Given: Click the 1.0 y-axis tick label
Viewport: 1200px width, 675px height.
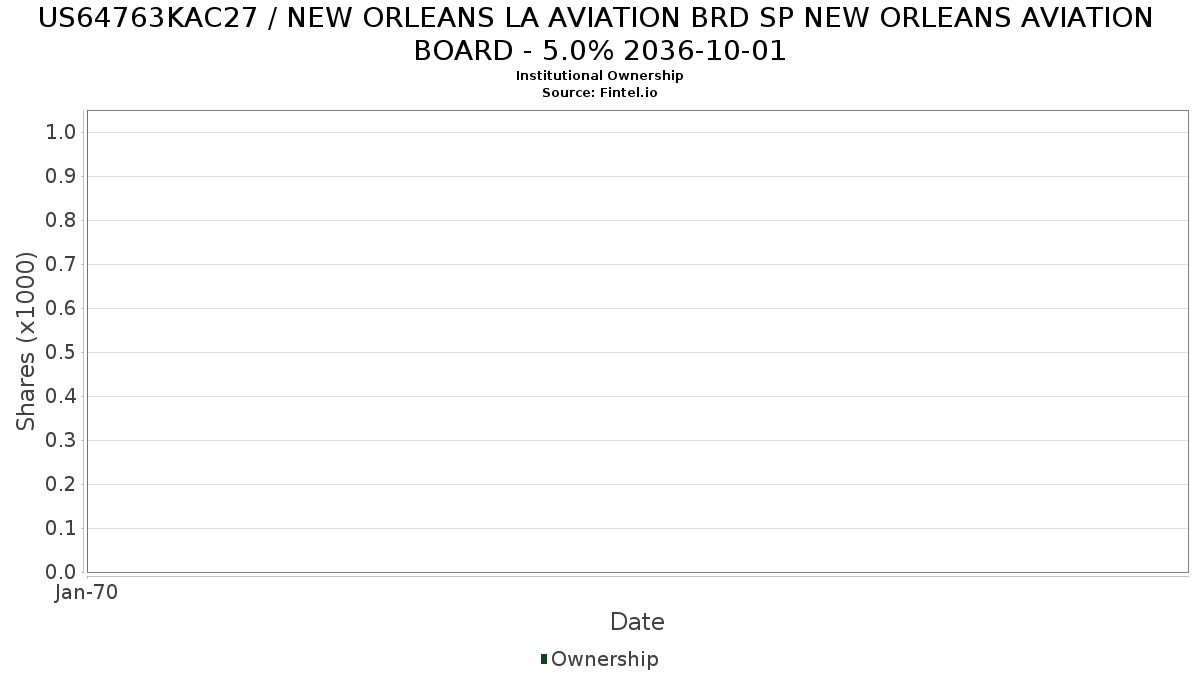Looking at the screenshot, I should (x=61, y=132).
